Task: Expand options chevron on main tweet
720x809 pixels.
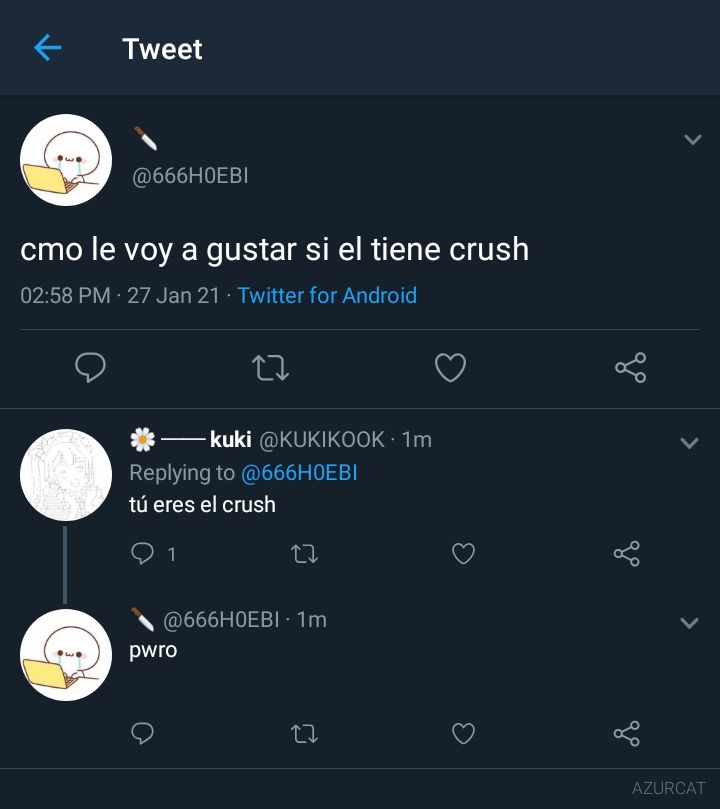Action: coord(692,139)
